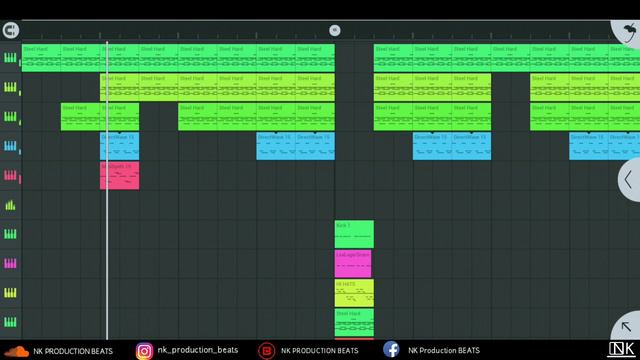The image size is (640, 360).
Task: Select the yellow keyboard icon of the HI HATS row
Action: pyautogui.click(x=10, y=293)
